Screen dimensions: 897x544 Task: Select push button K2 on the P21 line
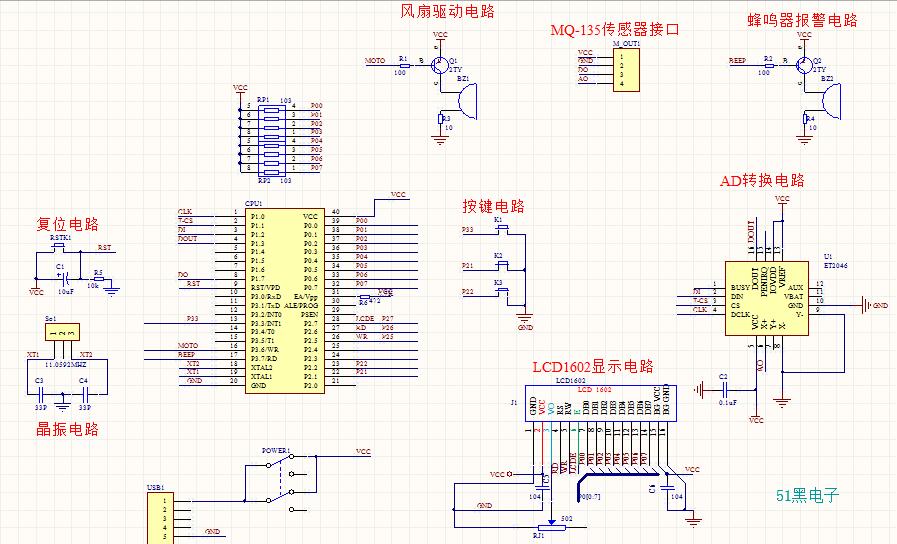coord(502,264)
